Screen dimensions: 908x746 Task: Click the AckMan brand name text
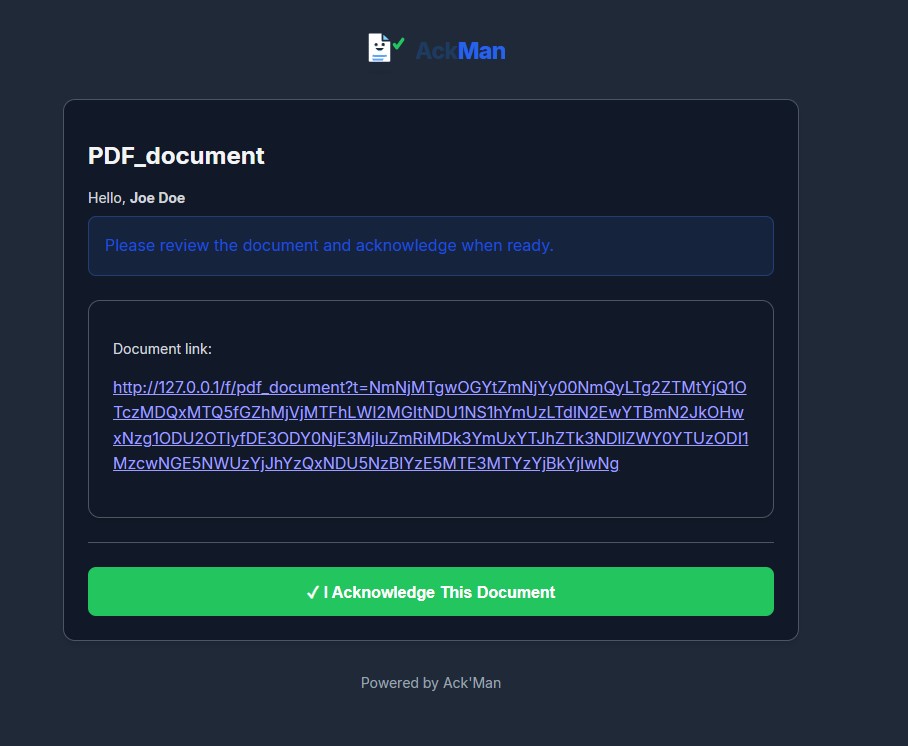click(460, 51)
